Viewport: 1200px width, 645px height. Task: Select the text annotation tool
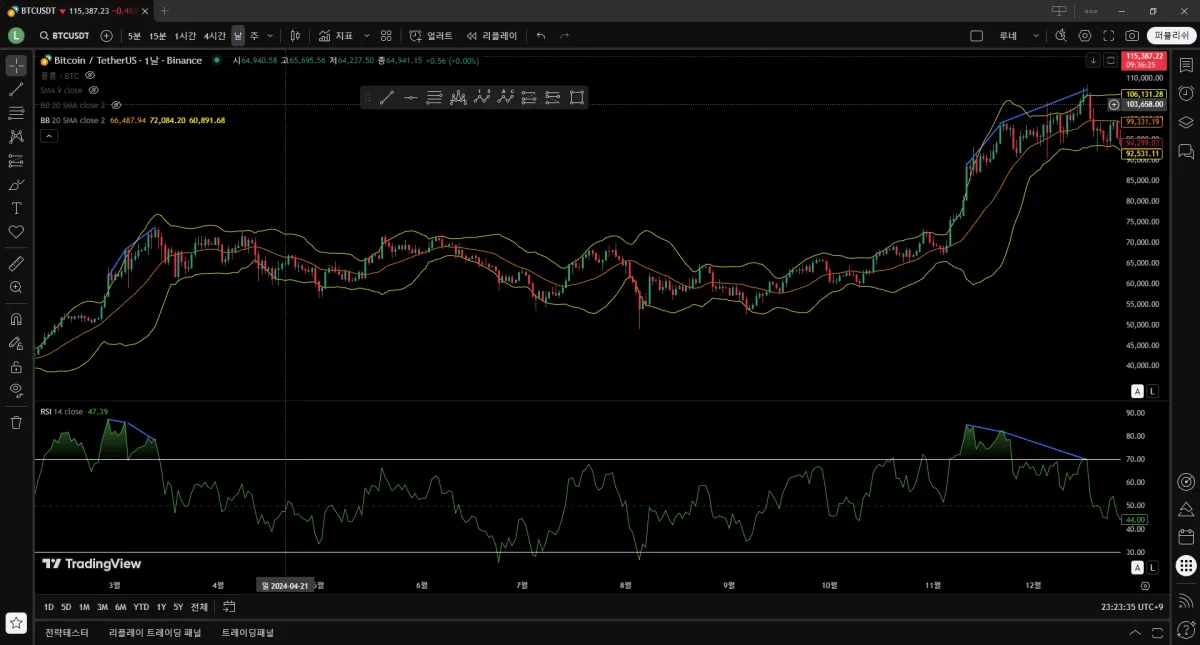(x=16, y=208)
